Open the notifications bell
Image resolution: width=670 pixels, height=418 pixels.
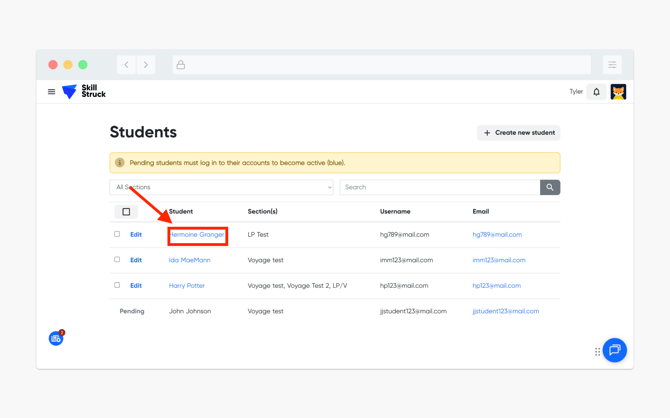point(596,91)
